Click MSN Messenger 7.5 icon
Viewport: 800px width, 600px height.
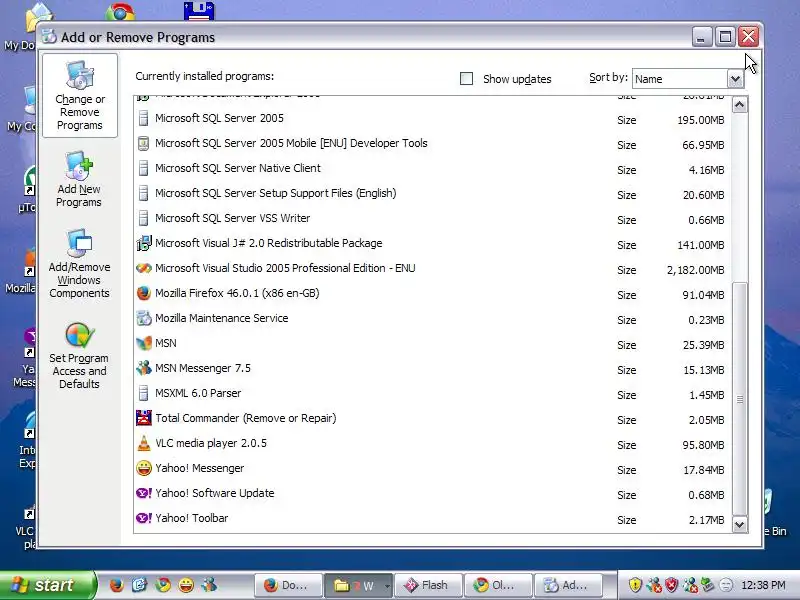point(144,368)
